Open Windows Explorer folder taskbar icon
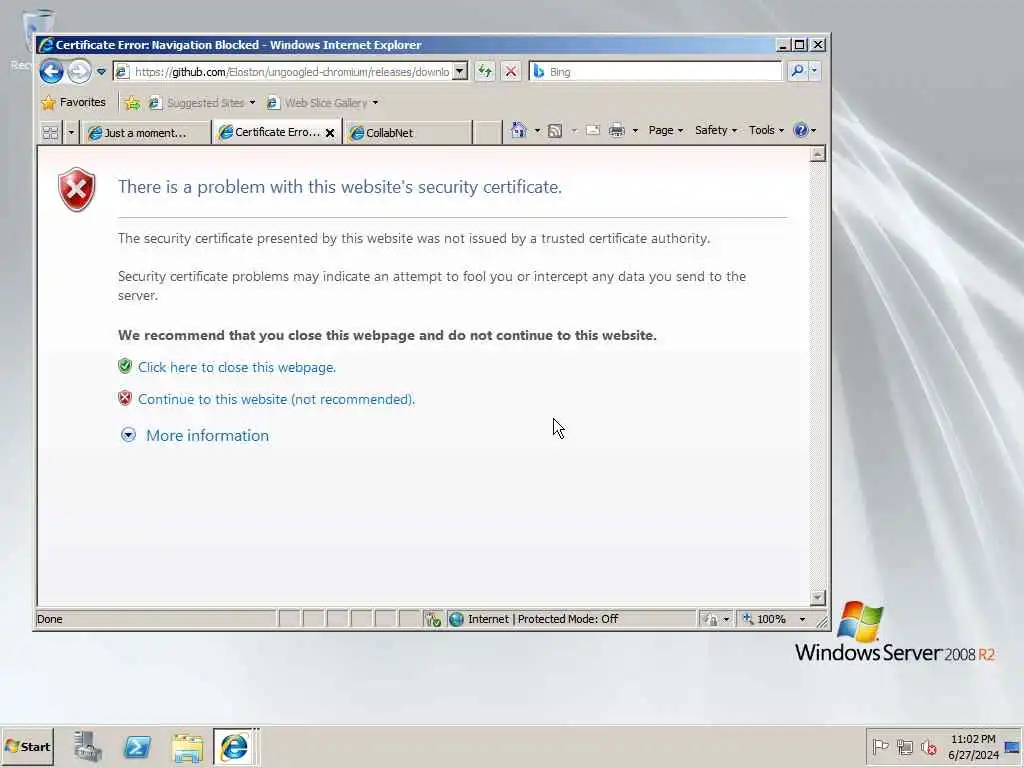Image resolution: width=1024 pixels, height=768 pixels. (187, 747)
